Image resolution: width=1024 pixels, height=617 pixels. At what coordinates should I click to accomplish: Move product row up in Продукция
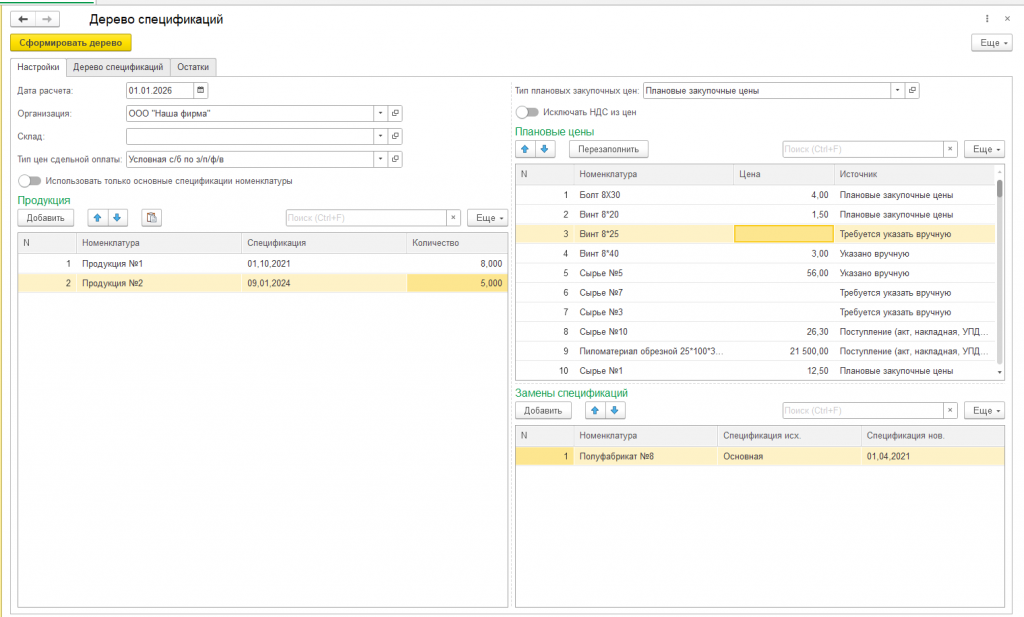[x=97, y=218]
